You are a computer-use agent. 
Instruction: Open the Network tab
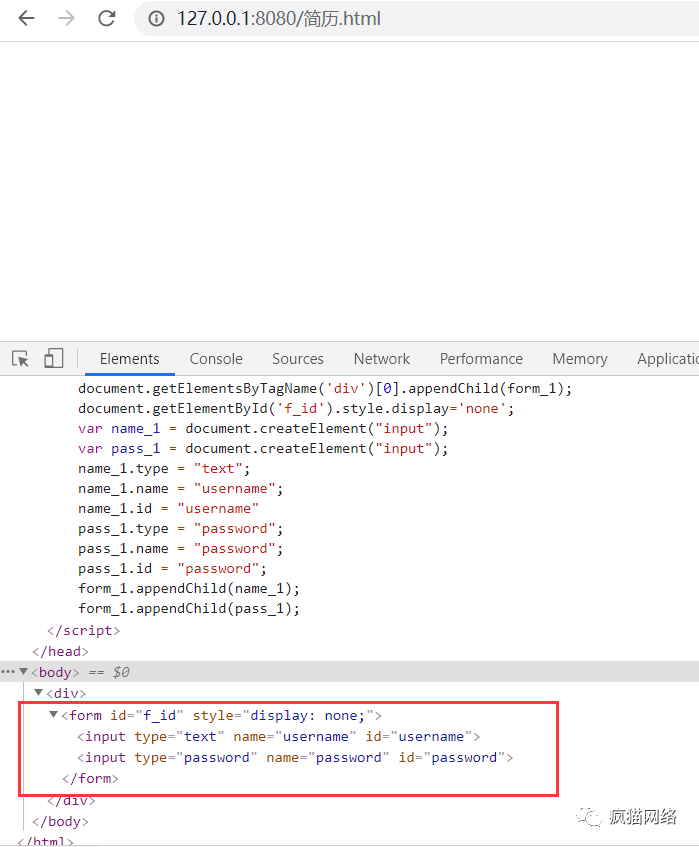(382, 359)
